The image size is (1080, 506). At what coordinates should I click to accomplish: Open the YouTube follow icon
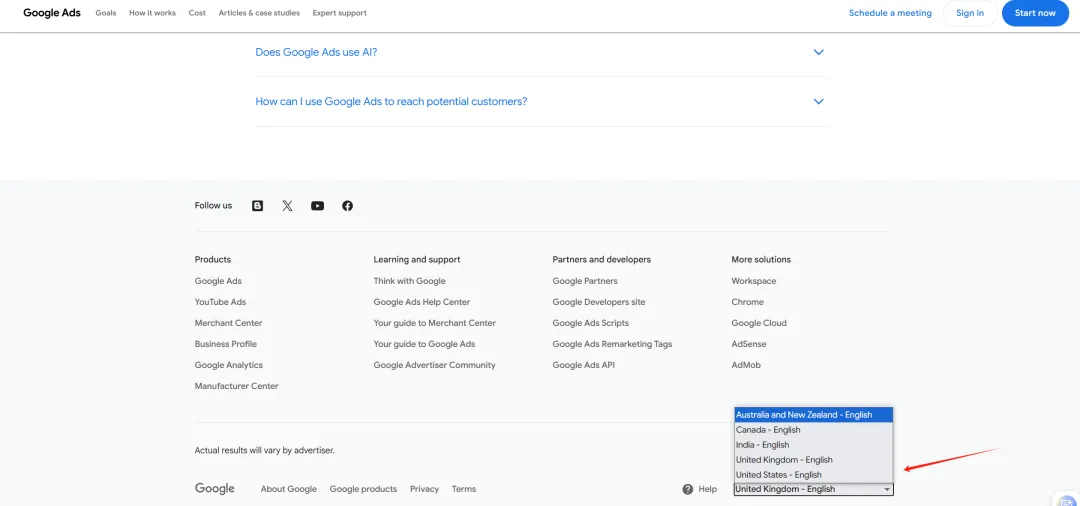[x=318, y=206]
